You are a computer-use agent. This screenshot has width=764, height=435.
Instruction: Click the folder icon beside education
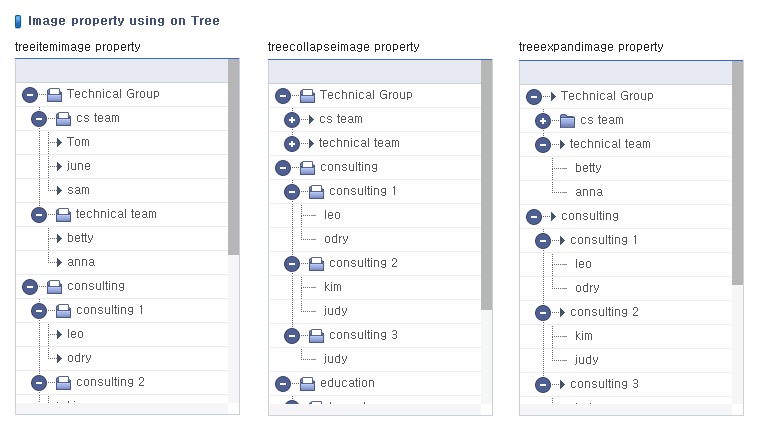[x=307, y=384]
